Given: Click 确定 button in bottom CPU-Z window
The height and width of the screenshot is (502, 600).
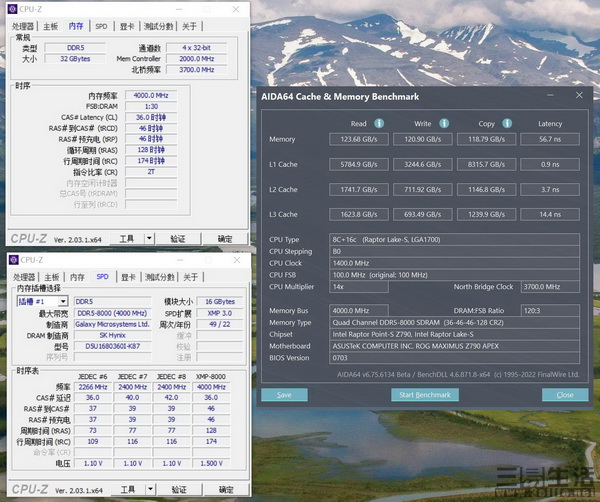Looking at the screenshot, I should (226, 489).
